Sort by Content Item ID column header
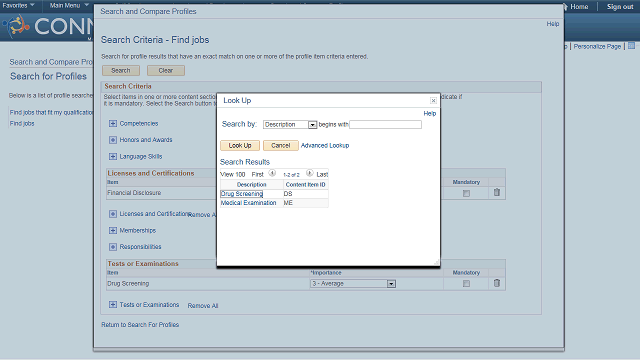 [x=305, y=185]
